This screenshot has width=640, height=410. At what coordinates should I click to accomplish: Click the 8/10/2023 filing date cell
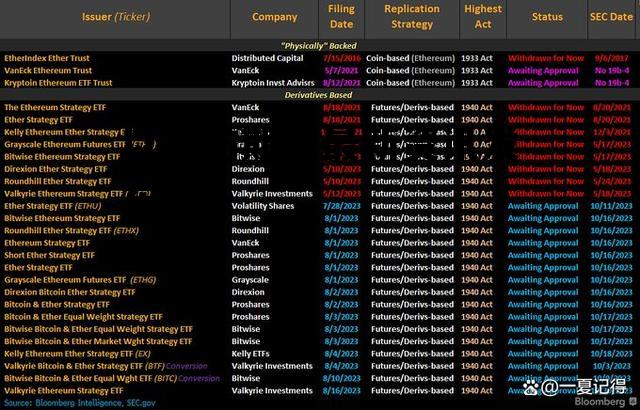coord(342,378)
